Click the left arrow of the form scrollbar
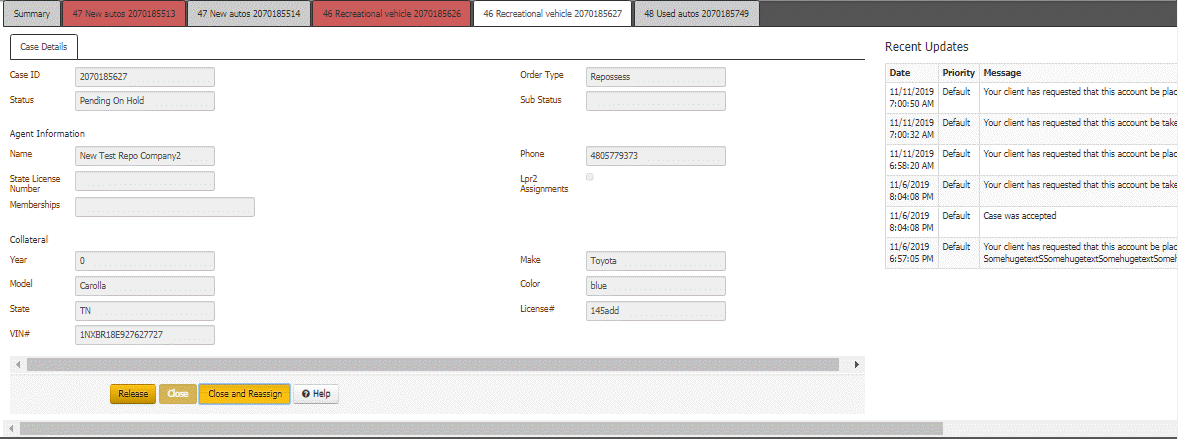Screen dimensions: 1178x439 (17, 365)
